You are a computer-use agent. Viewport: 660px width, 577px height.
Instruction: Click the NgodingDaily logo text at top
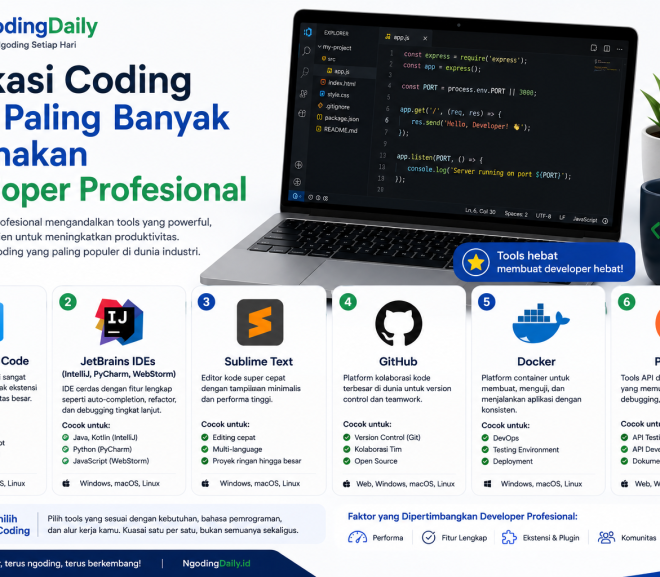[x=49, y=27]
